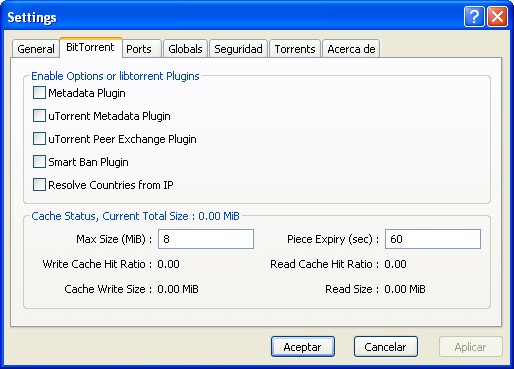Focus the Max Size (MiB) field
Viewport: 514px width, 369px height.
(206, 239)
